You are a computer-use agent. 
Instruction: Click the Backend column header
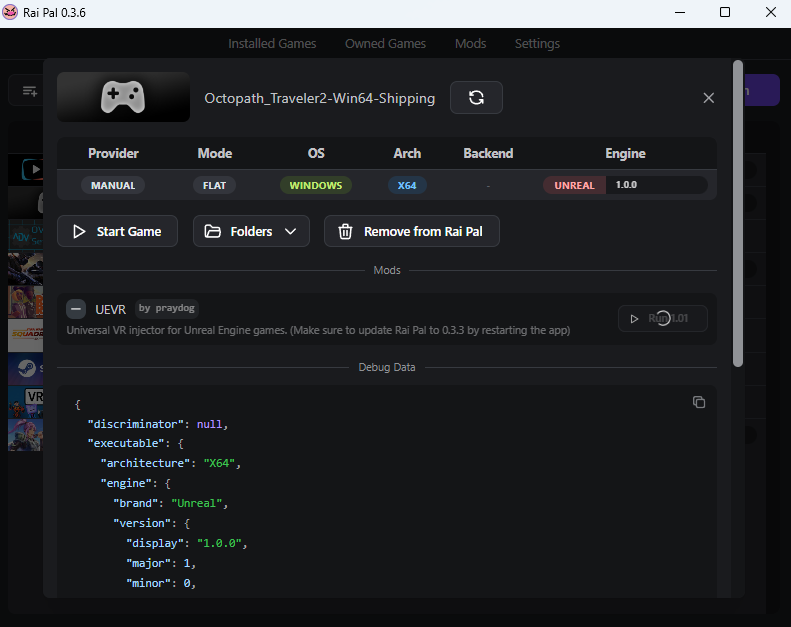pos(488,153)
